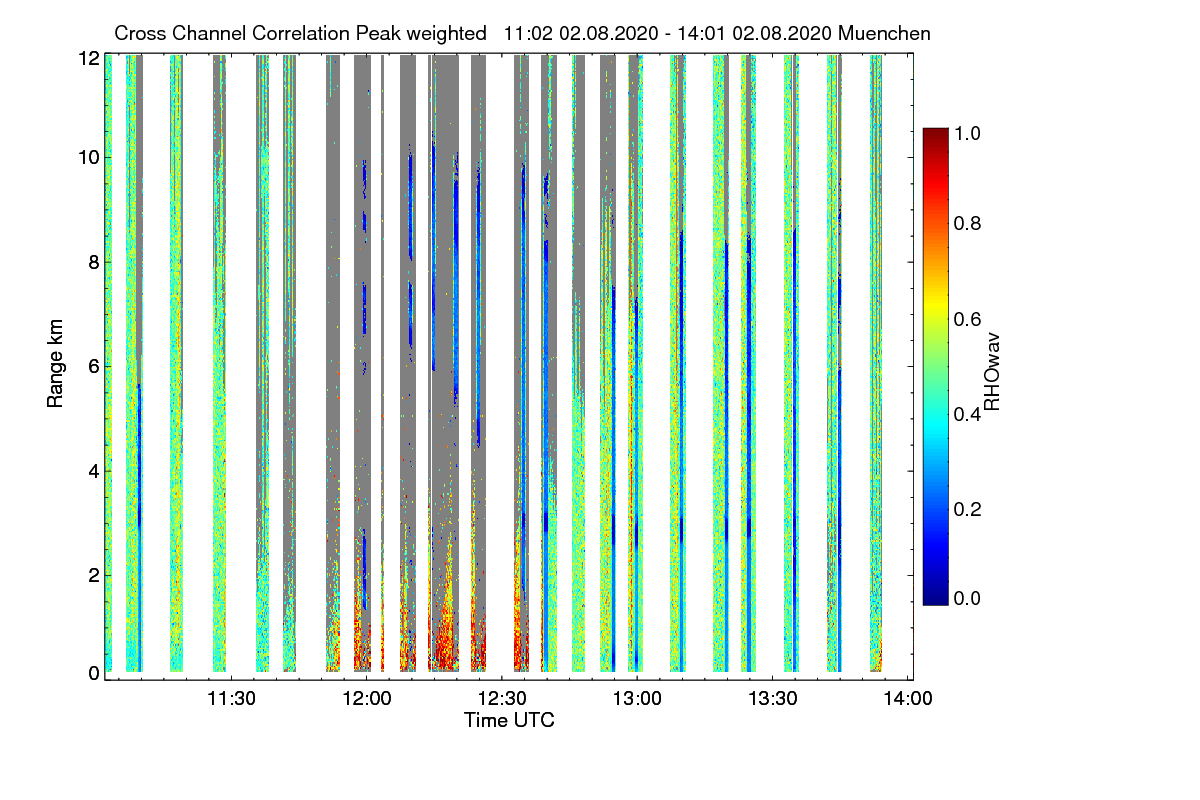Click the y-axis tick label '0'
The image size is (1200, 800).
94,674
